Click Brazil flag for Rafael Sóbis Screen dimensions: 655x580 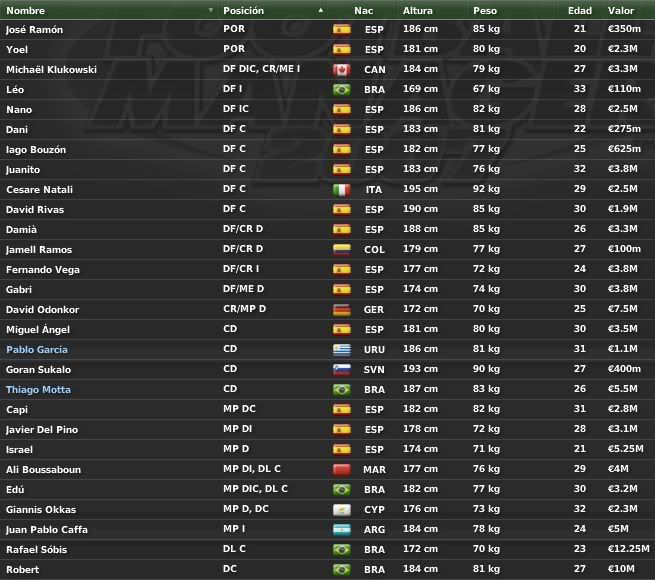pyautogui.click(x=342, y=549)
